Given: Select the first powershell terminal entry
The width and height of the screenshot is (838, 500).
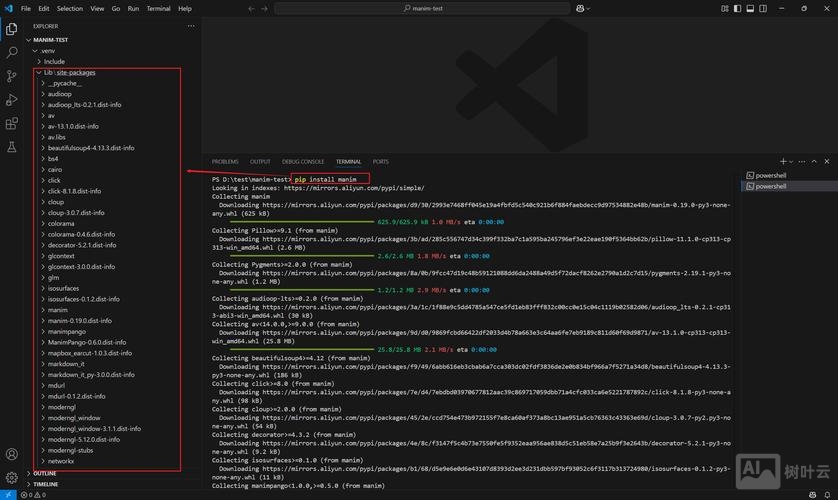Looking at the screenshot, I should (x=770, y=175).
